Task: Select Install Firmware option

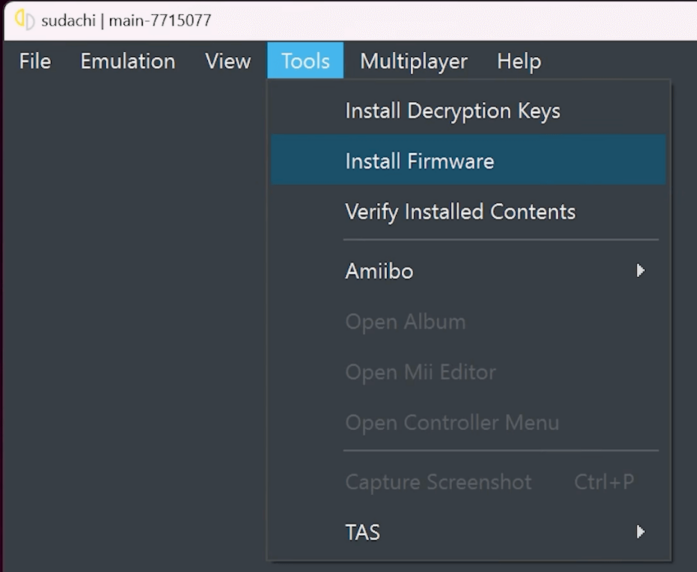Action: (x=468, y=160)
